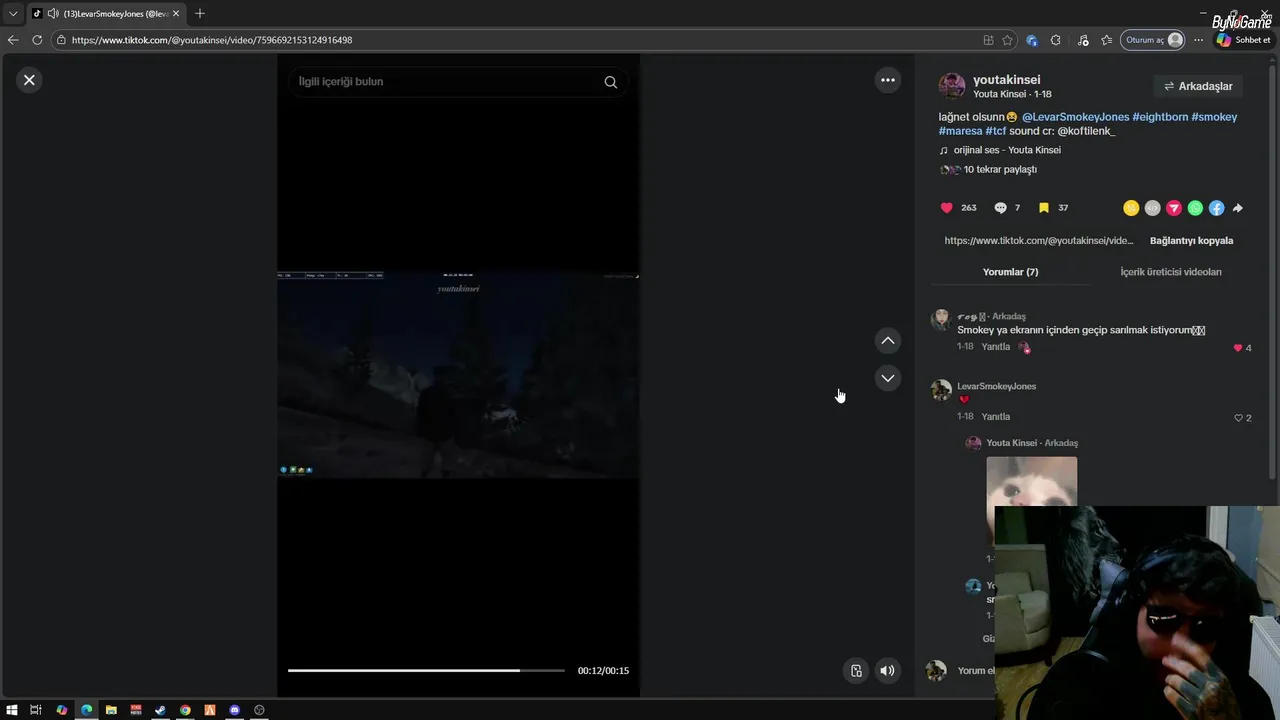Click 'Bağlantıyı kopyala' button
Image resolution: width=1280 pixels, height=720 pixels.
tap(1191, 241)
